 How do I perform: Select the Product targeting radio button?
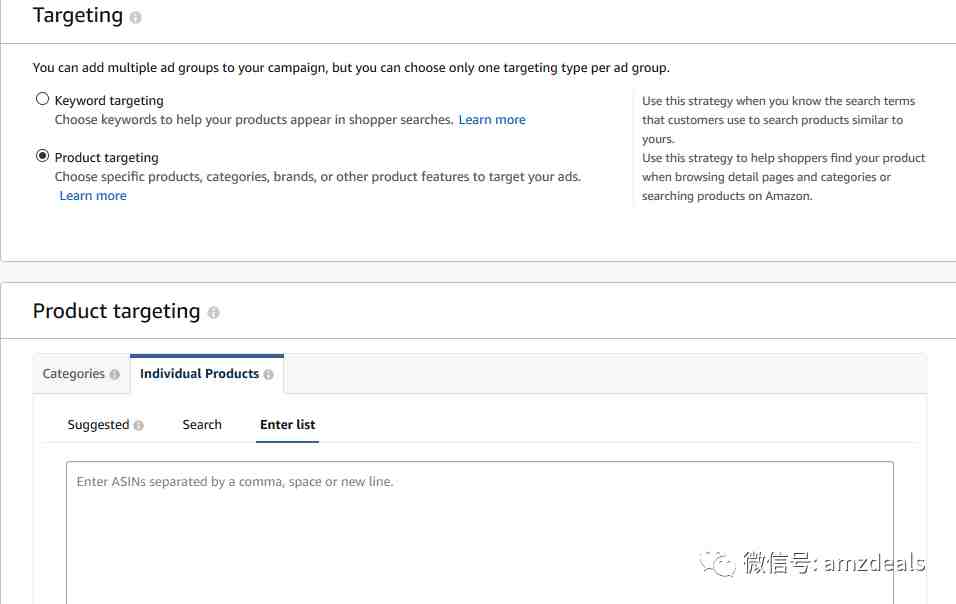pos(42,156)
